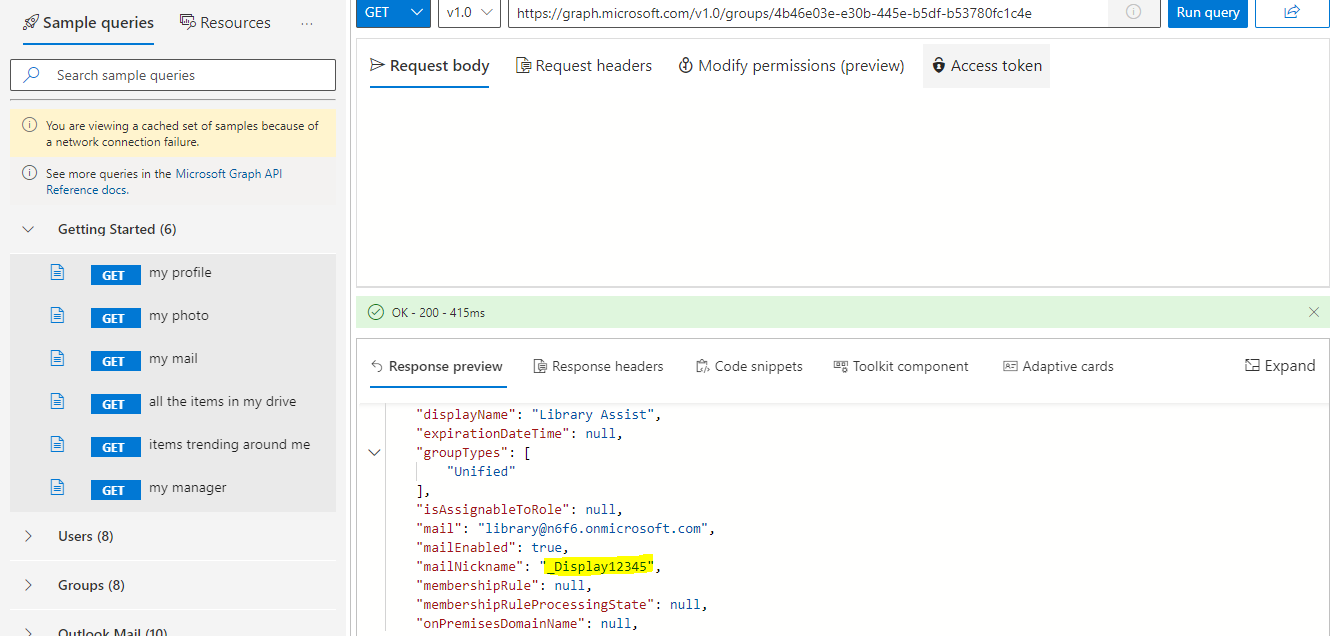Open the GET HTTP method dropdown

[392, 13]
